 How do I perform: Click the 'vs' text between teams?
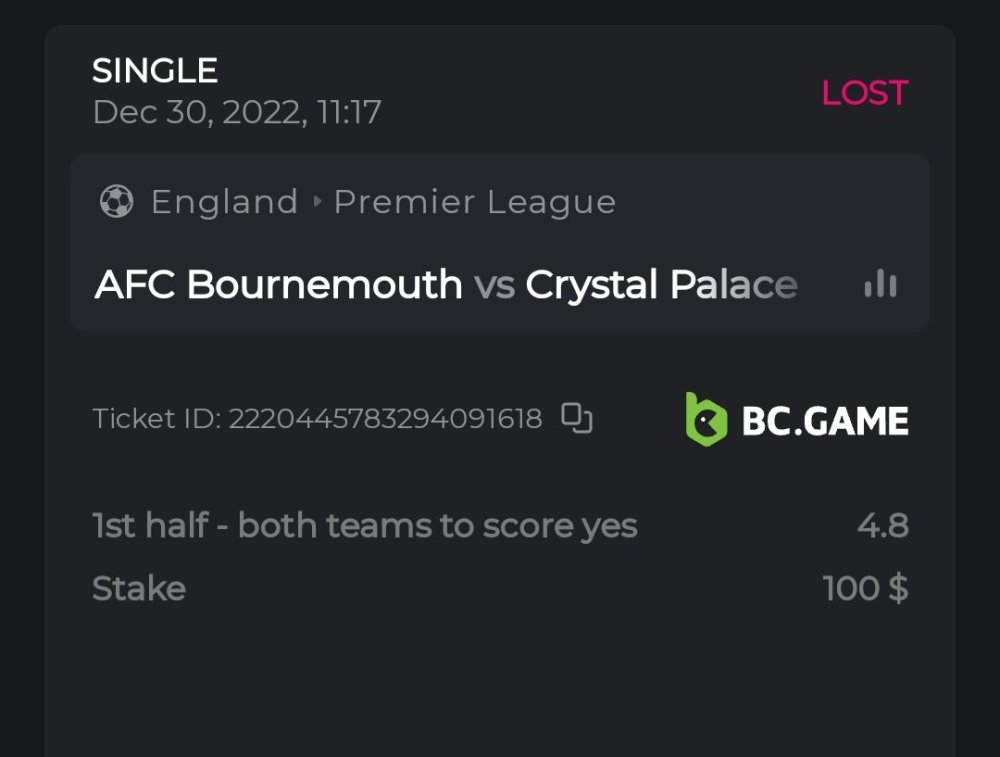494,286
